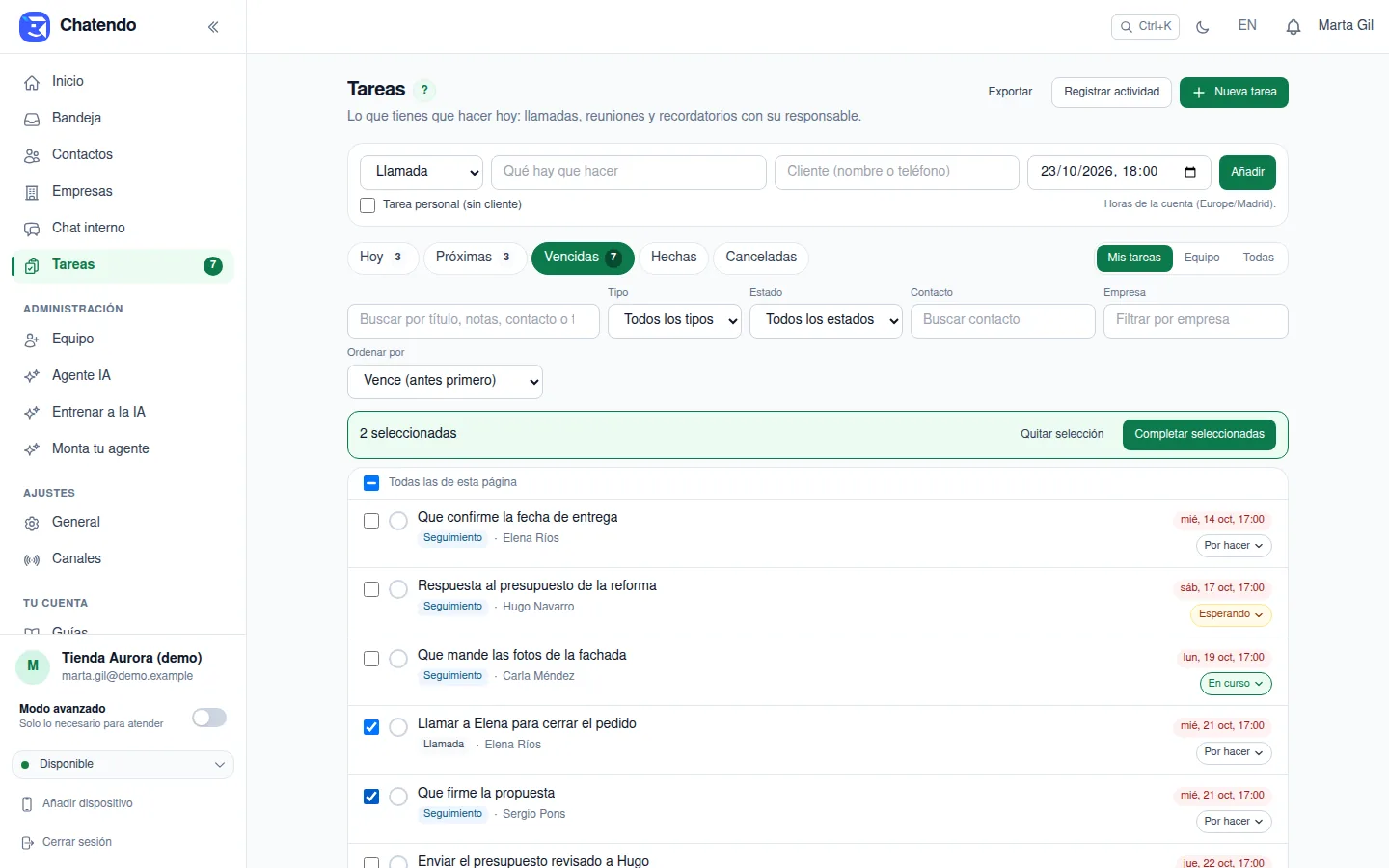Image resolution: width=1389 pixels, height=868 pixels.
Task: Open Chat interno icon in sidebar
Action: pos(32,229)
